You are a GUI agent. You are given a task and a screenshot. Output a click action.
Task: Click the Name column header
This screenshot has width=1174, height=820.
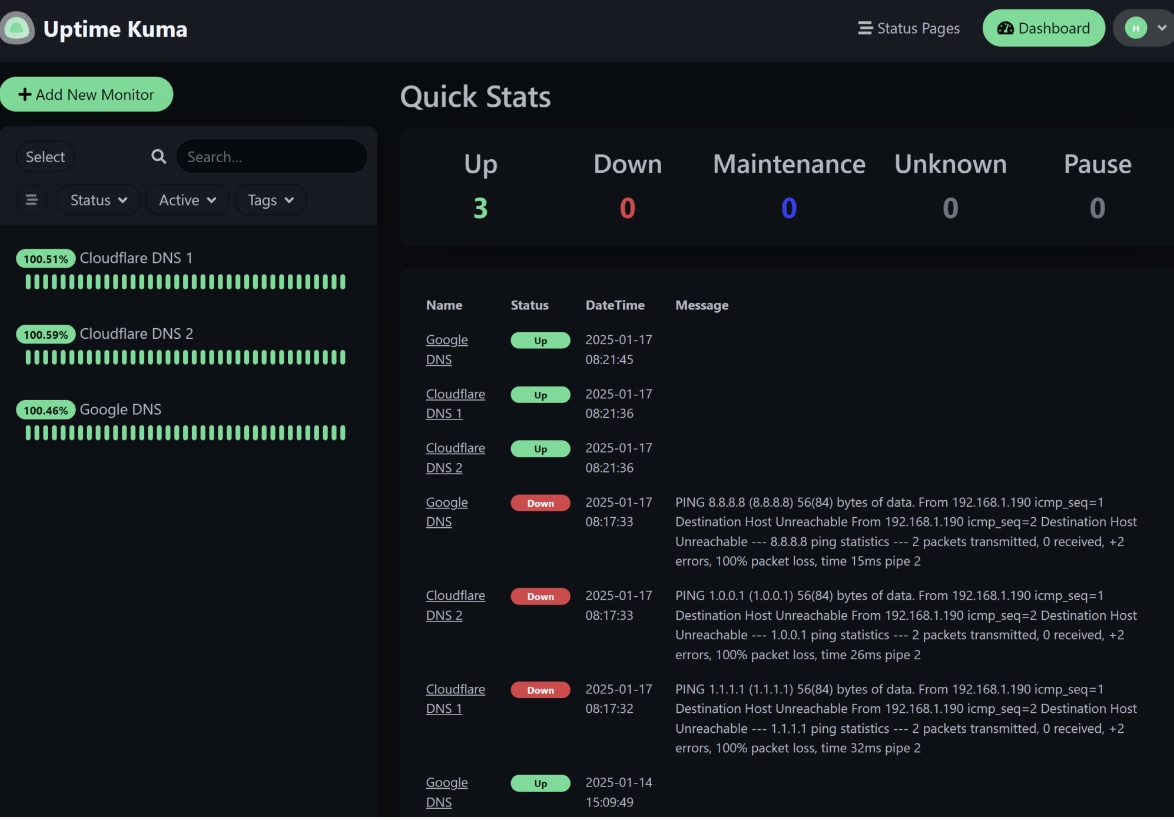tap(444, 305)
